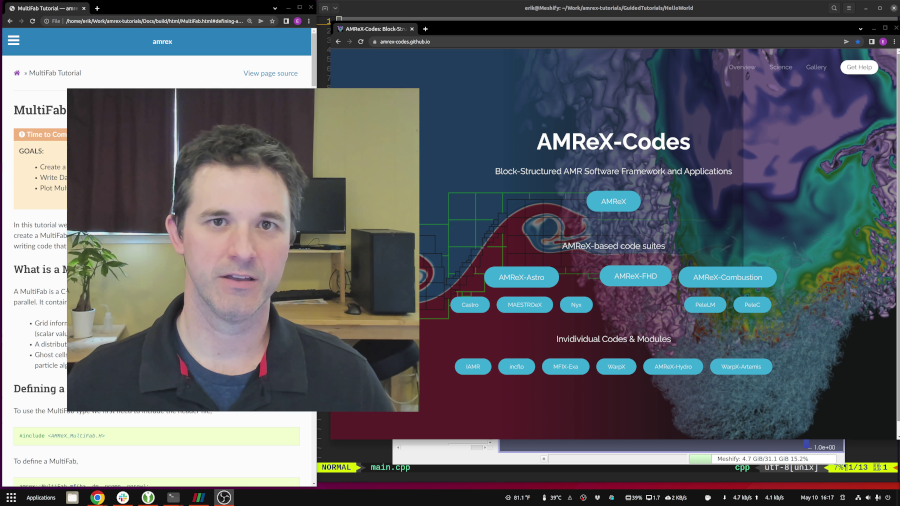This screenshot has height=506, width=900.
Task: Click the Get Help button
Action: click(859, 67)
